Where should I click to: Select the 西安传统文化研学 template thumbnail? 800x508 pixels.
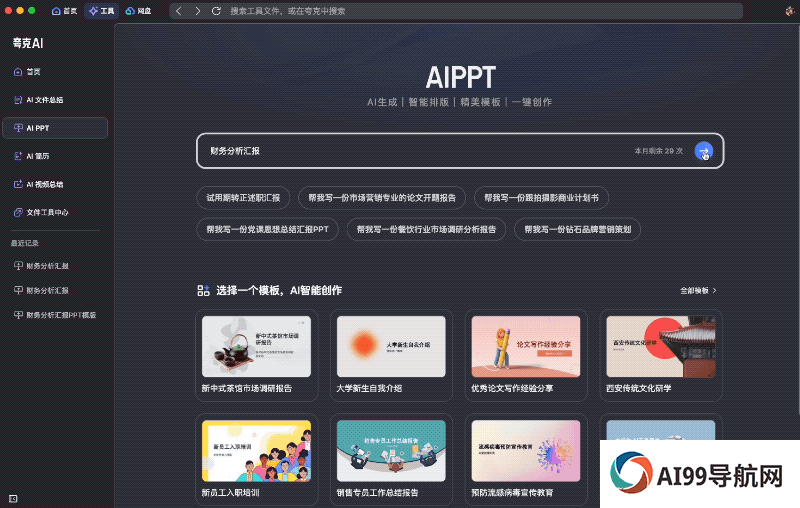click(661, 346)
